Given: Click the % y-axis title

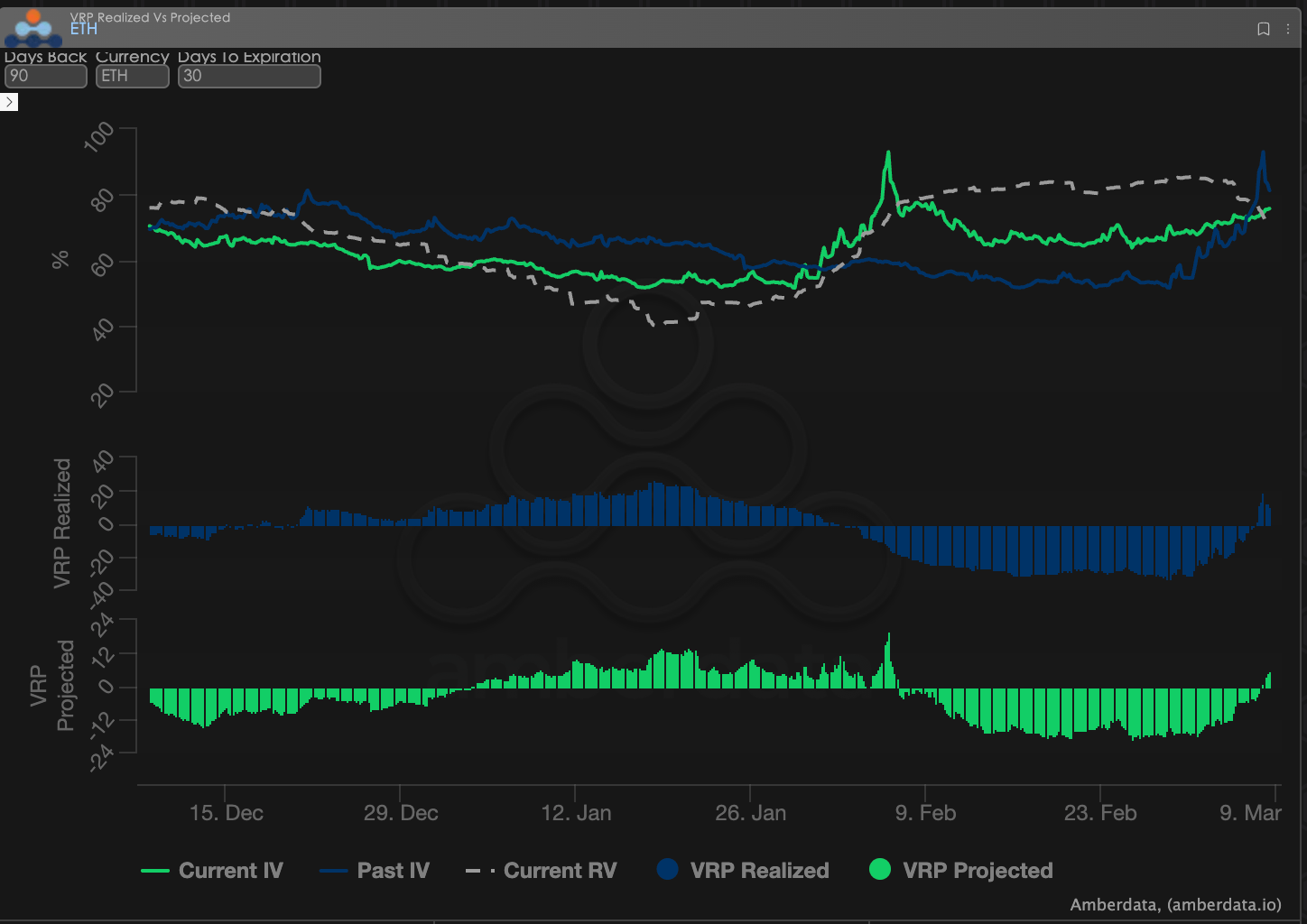Looking at the screenshot, I should click(x=60, y=260).
